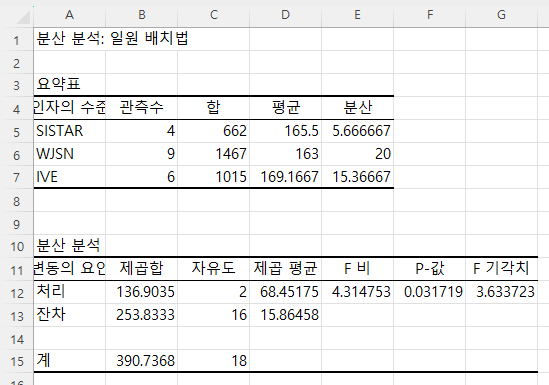Click the 자유도 header cell
The height and width of the screenshot is (385, 549).
(x=214, y=269)
